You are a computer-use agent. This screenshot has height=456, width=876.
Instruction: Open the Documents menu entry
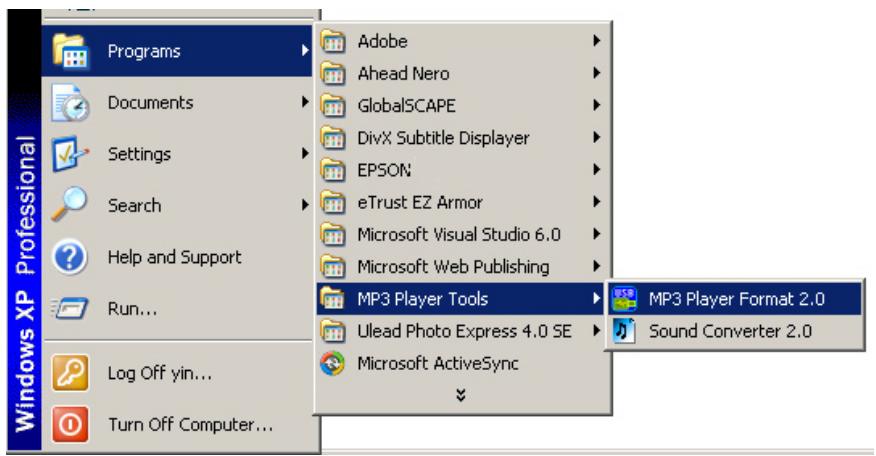(x=178, y=102)
